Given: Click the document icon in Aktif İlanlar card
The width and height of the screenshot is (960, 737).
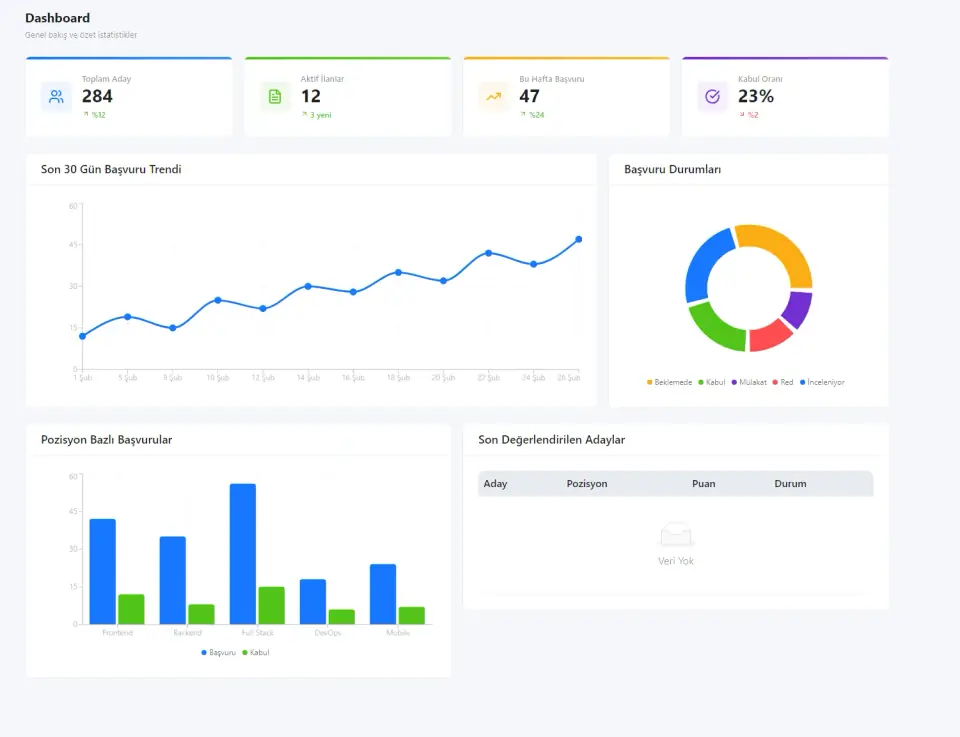Looking at the screenshot, I should point(275,97).
